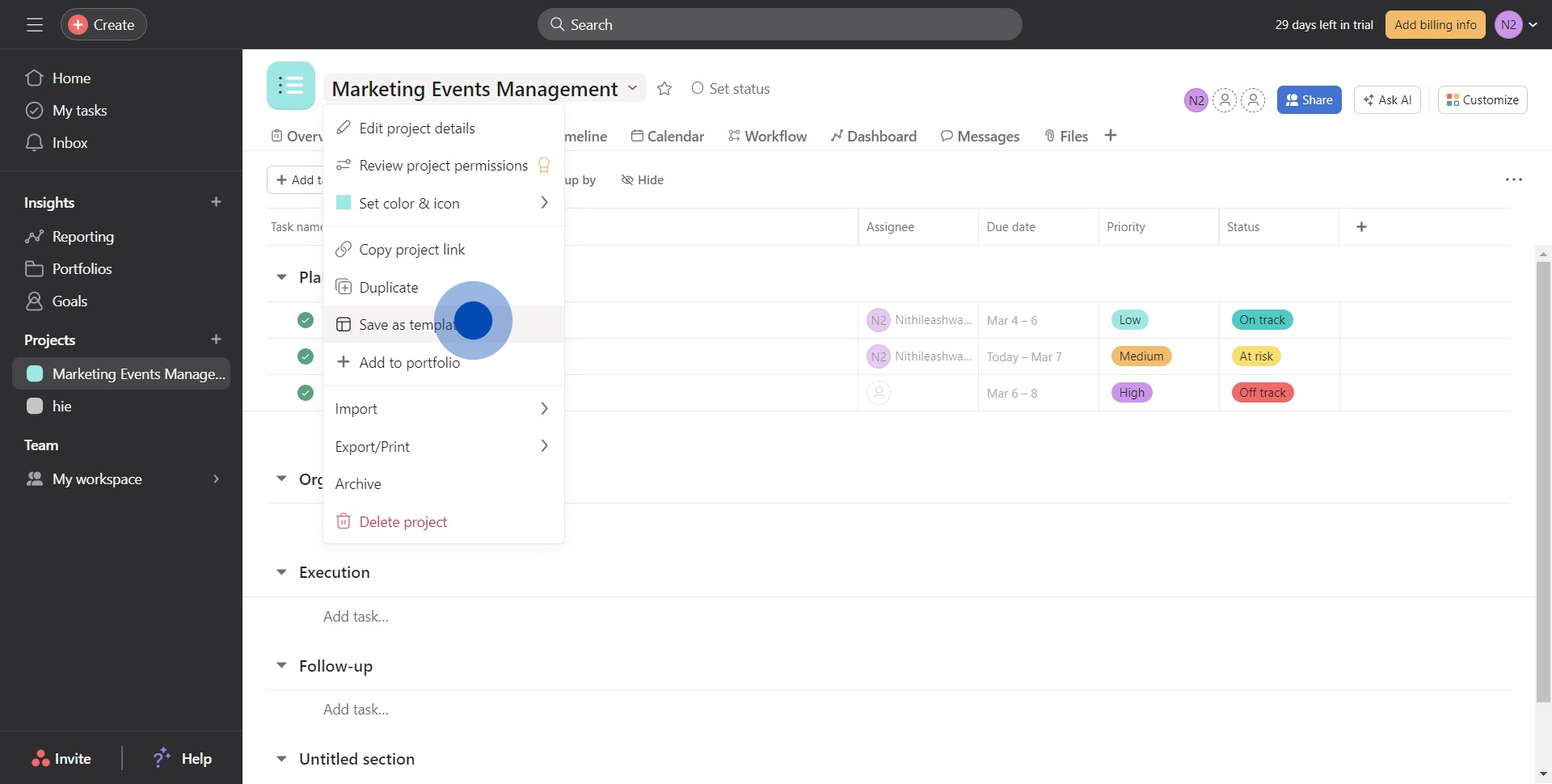Open the three-dot more options menu
1552x784 pixels.
click(1513, 179)
